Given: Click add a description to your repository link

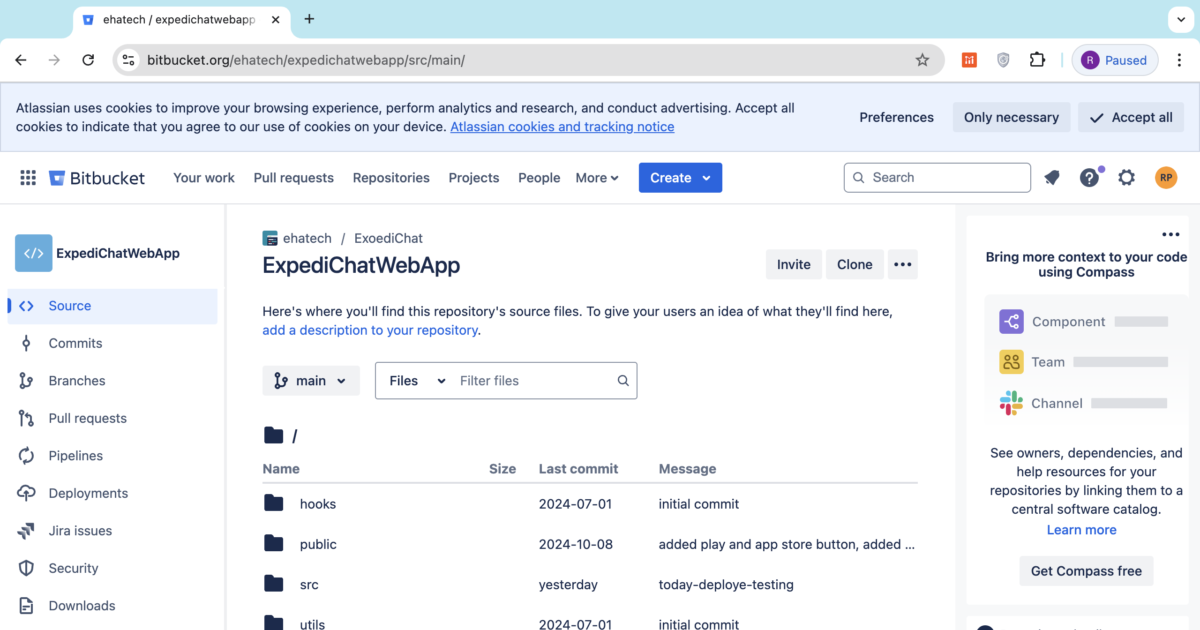Looking at the screenshot, I should [x=370, y=330].
